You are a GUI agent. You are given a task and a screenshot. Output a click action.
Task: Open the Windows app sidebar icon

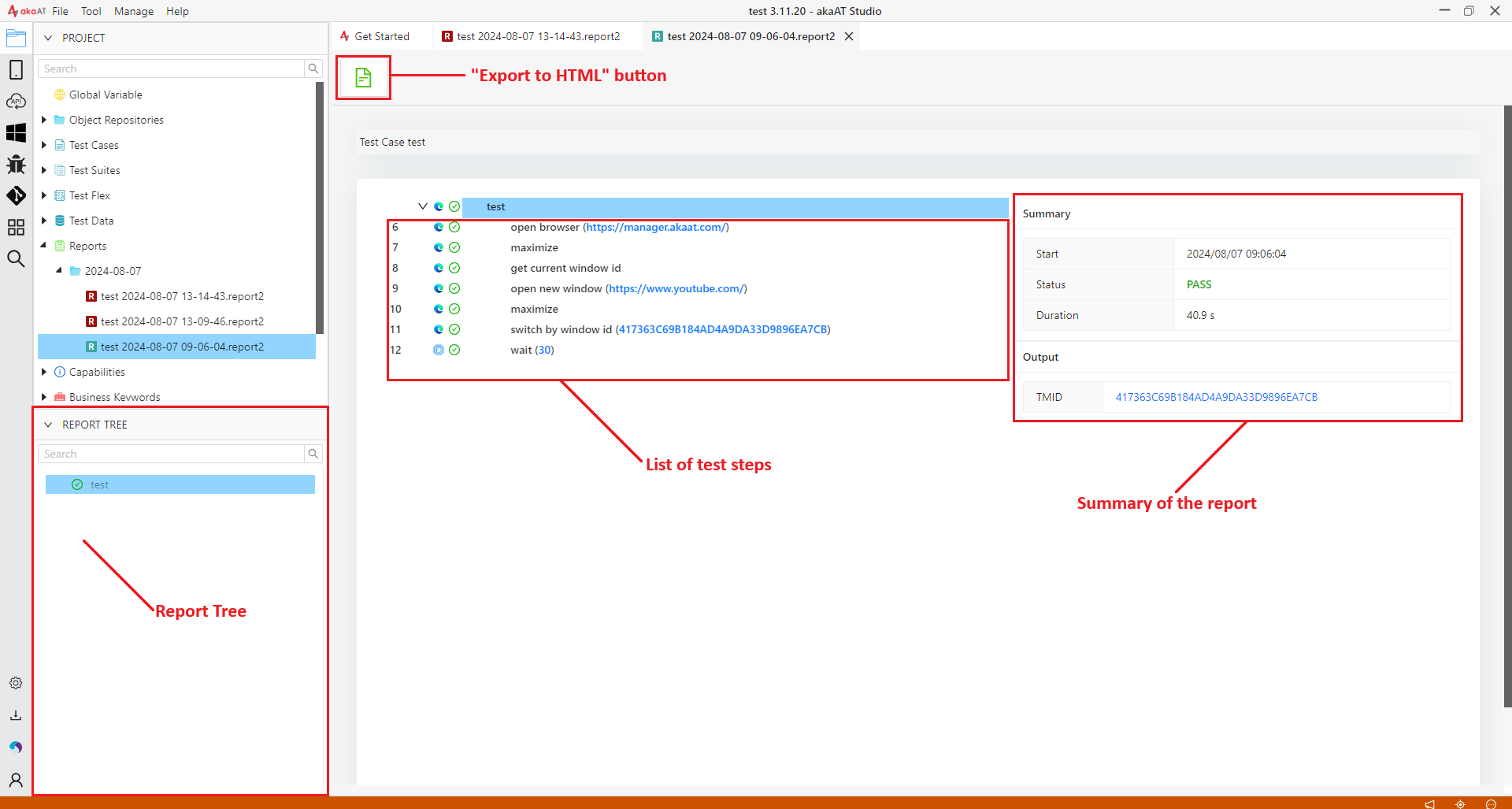point(16,132)
